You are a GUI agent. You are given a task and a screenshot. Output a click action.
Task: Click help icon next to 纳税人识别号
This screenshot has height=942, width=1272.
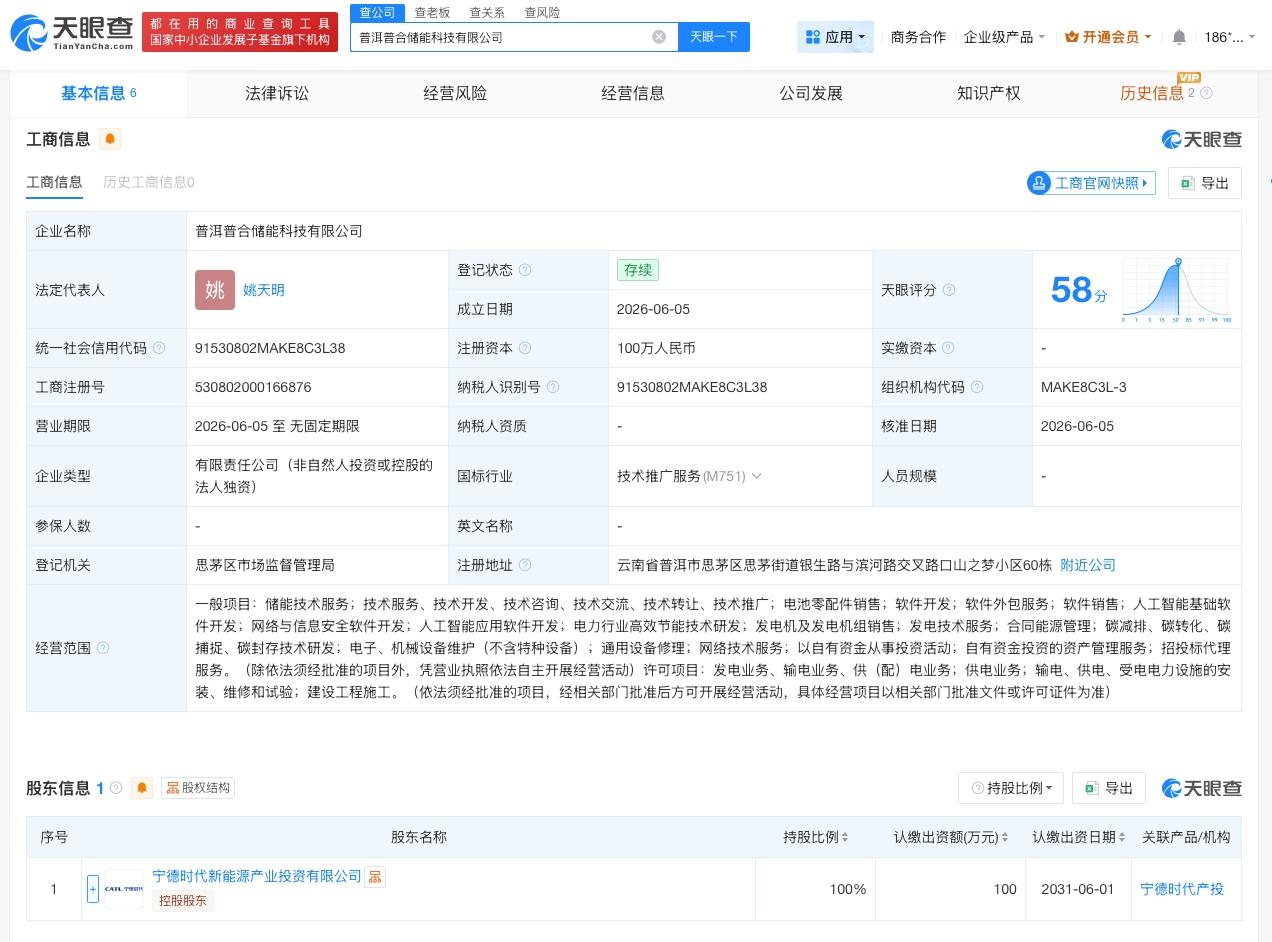pos(553,387)
